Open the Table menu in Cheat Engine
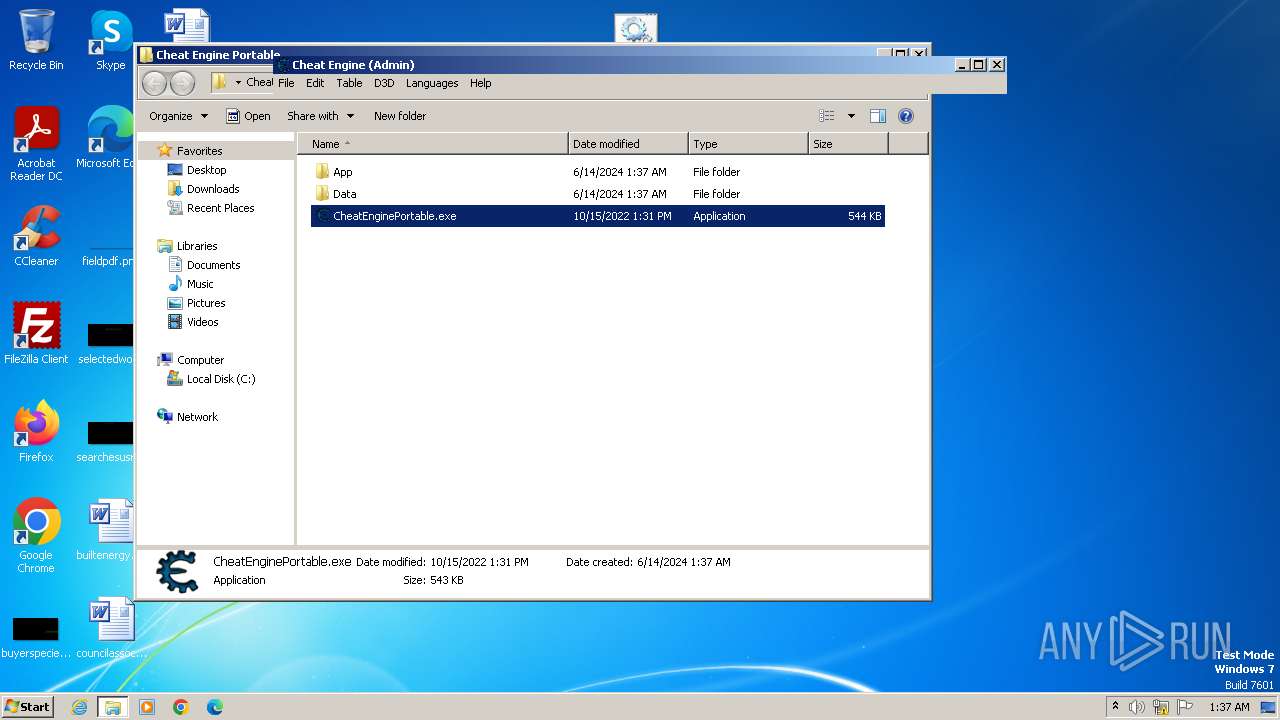1280x720 pixels. tap(349, 83)
